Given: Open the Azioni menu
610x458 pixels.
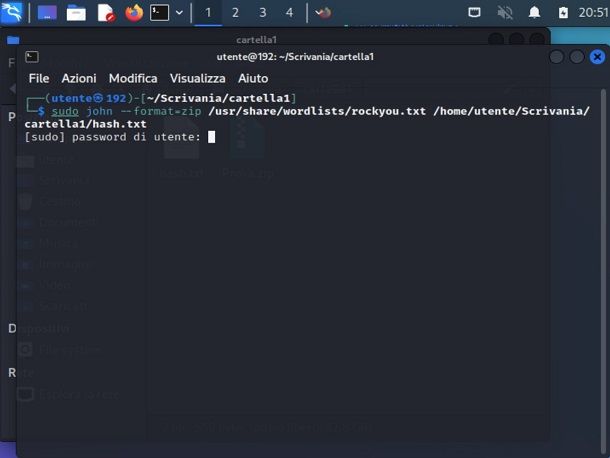Looking at the screenshot, I should coord(79,78).
